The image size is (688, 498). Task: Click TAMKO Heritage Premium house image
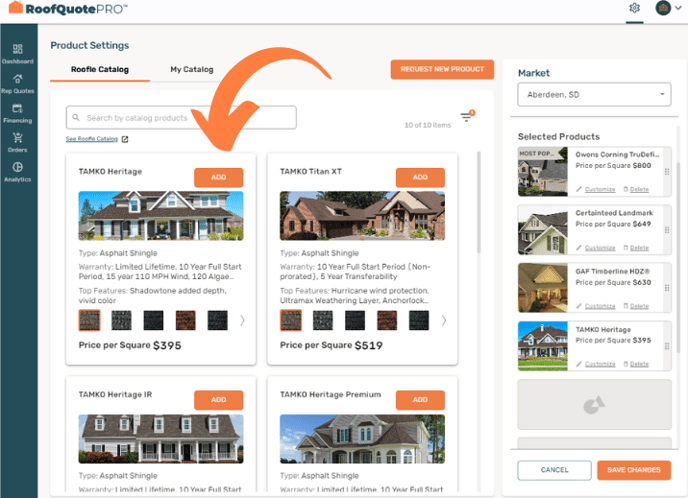362,439
